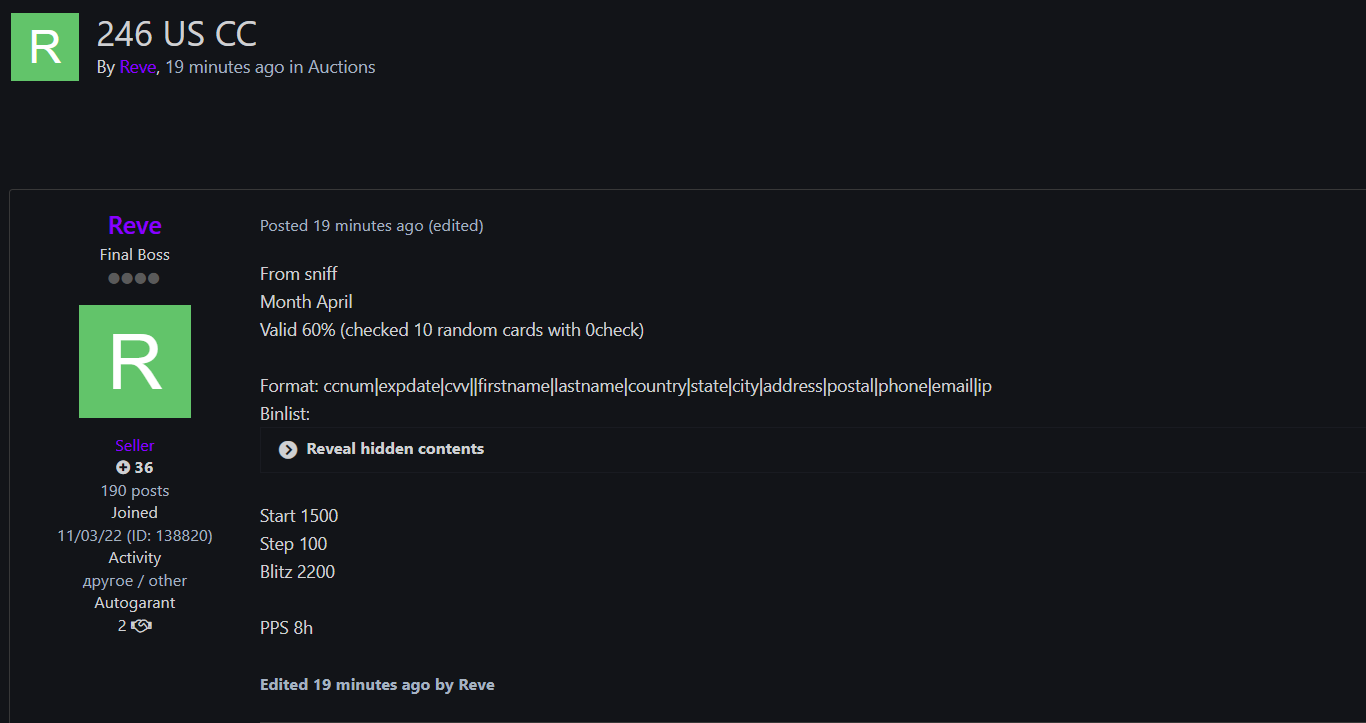Click the Autogarant label in user panel
The width and height of the screenshot is (1366, 723).
point(135,603)
